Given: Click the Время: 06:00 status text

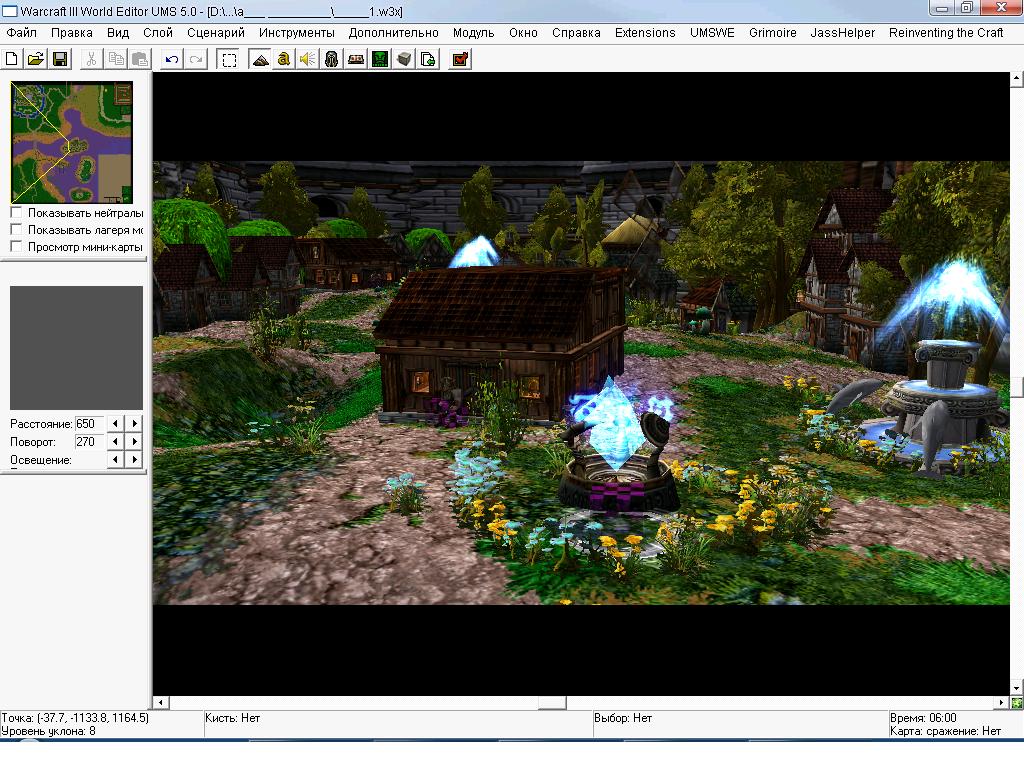Looking at the screenshot, I should tap(923, 718).
